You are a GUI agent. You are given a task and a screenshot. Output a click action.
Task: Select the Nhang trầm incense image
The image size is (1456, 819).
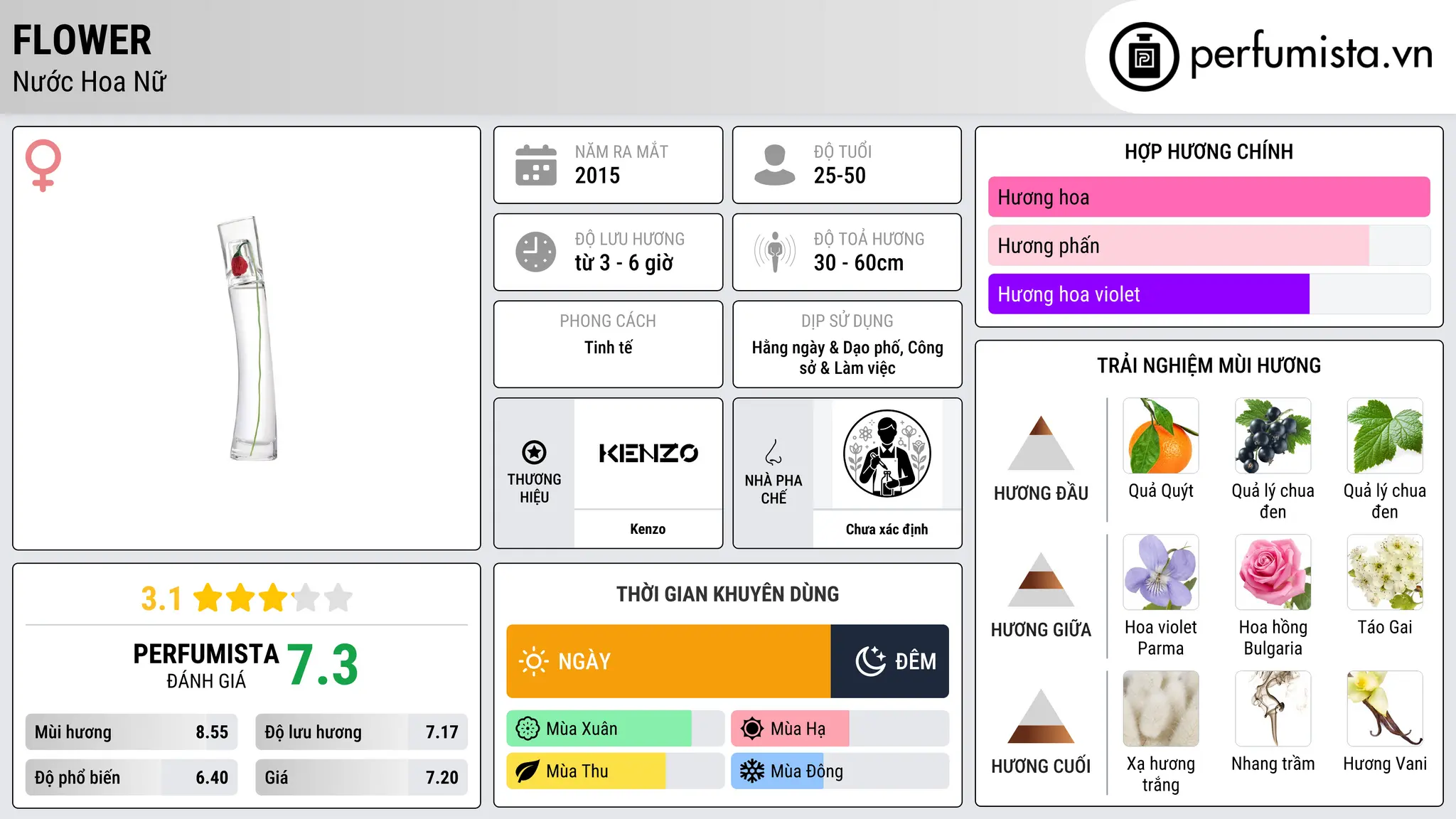pos(1273,709)
